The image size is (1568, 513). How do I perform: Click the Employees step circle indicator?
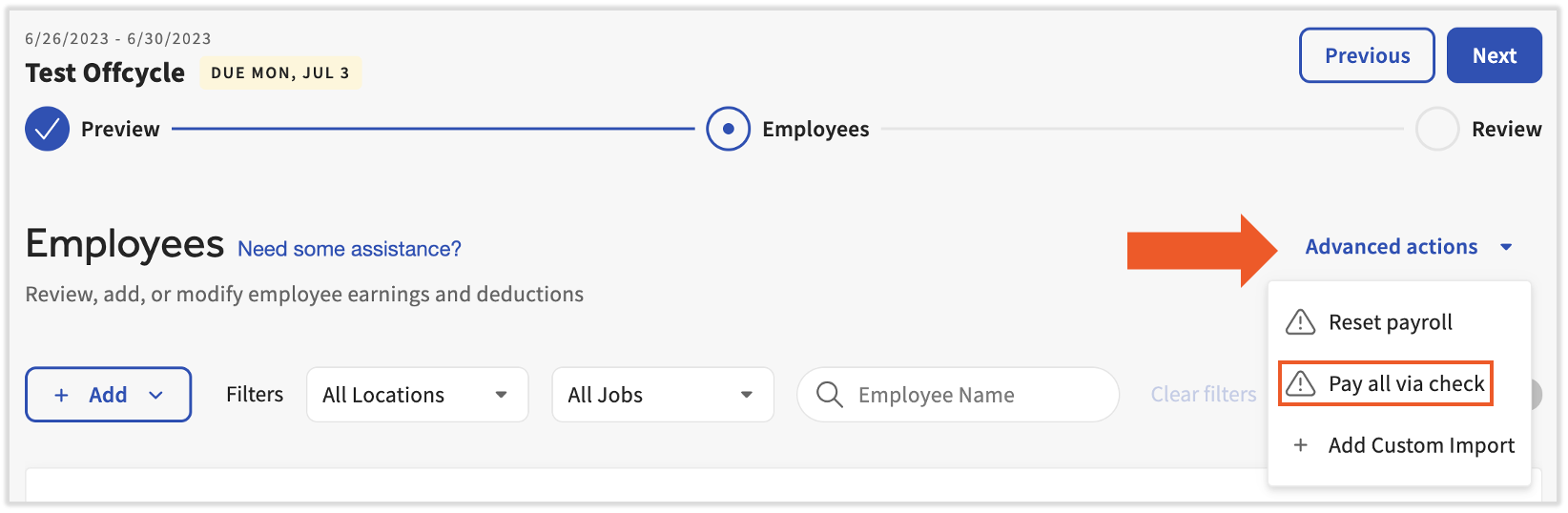click(728, 130)
